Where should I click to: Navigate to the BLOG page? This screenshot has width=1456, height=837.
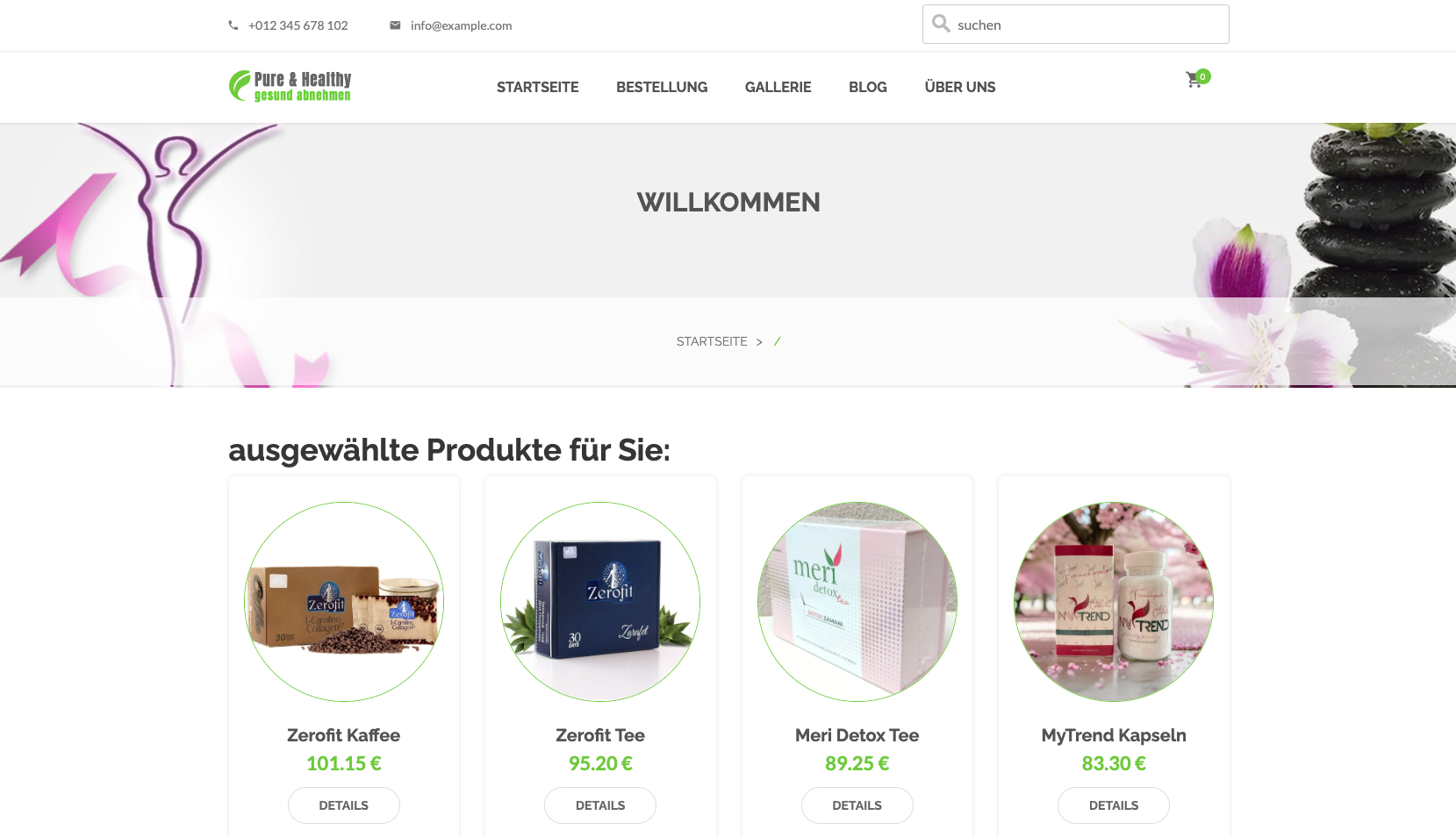pyautogui.click(x=868, y=87)
